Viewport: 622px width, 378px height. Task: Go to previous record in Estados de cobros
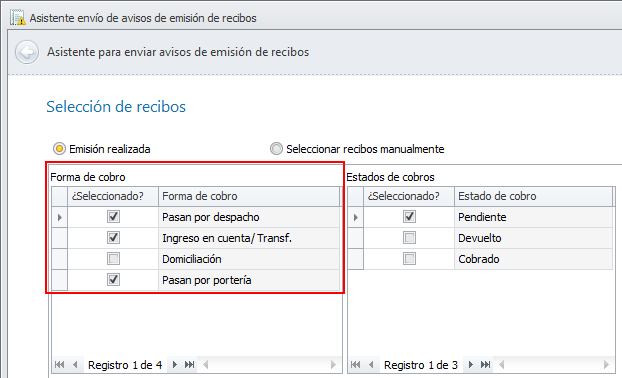[371, 365]
